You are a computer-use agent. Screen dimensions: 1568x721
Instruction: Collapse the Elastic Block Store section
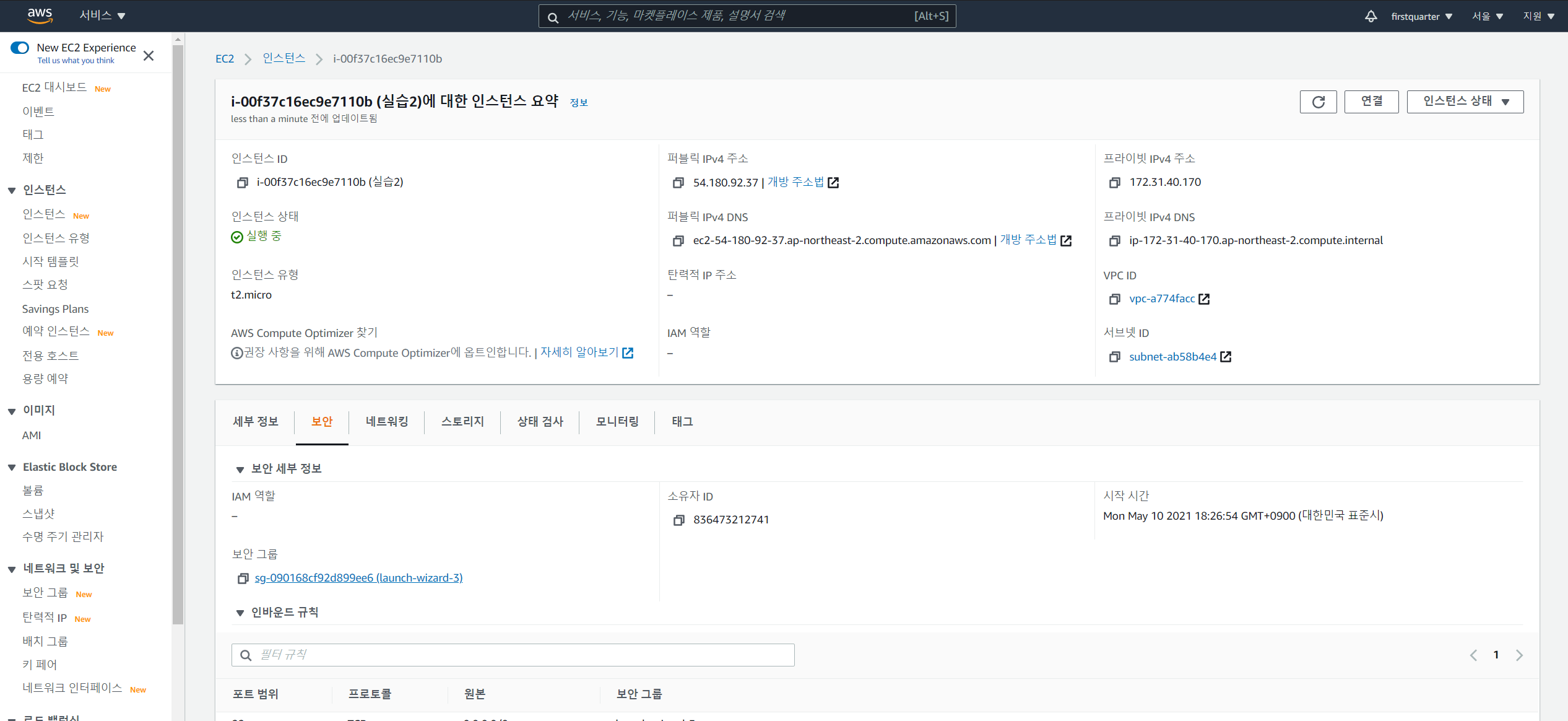[x=12, y=468]
